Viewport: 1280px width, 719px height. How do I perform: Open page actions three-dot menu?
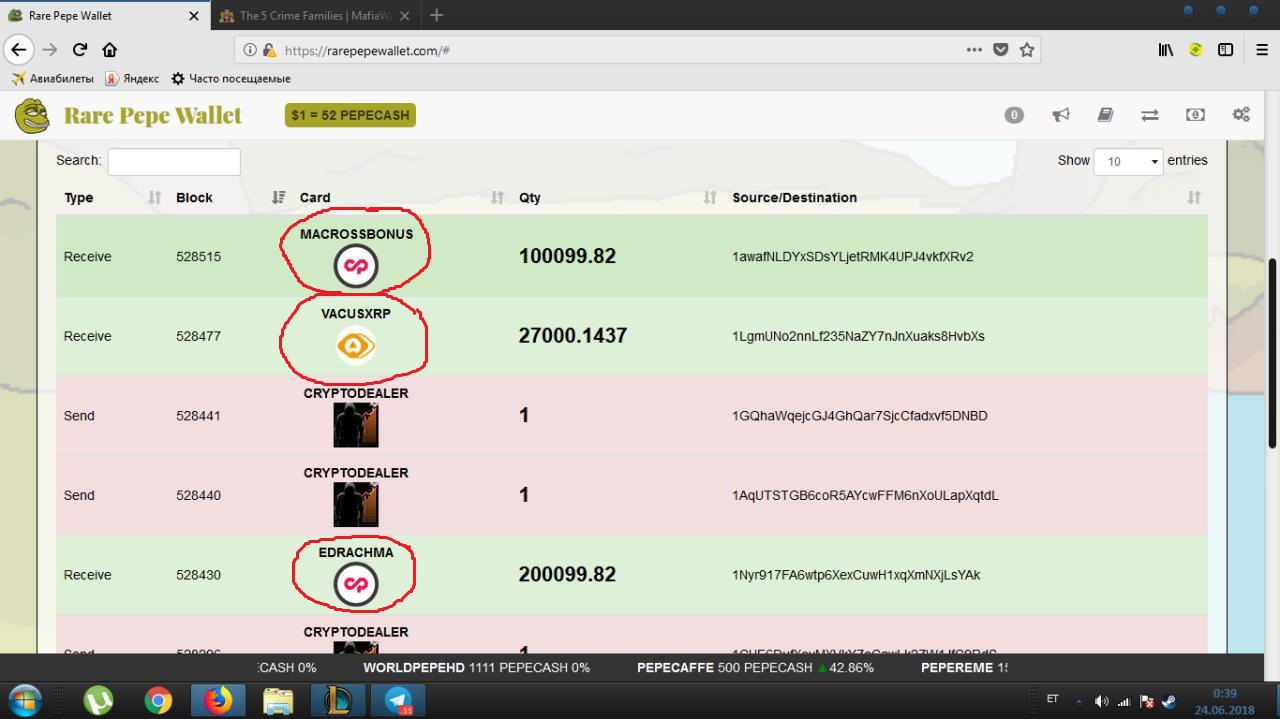click(974, 49)
